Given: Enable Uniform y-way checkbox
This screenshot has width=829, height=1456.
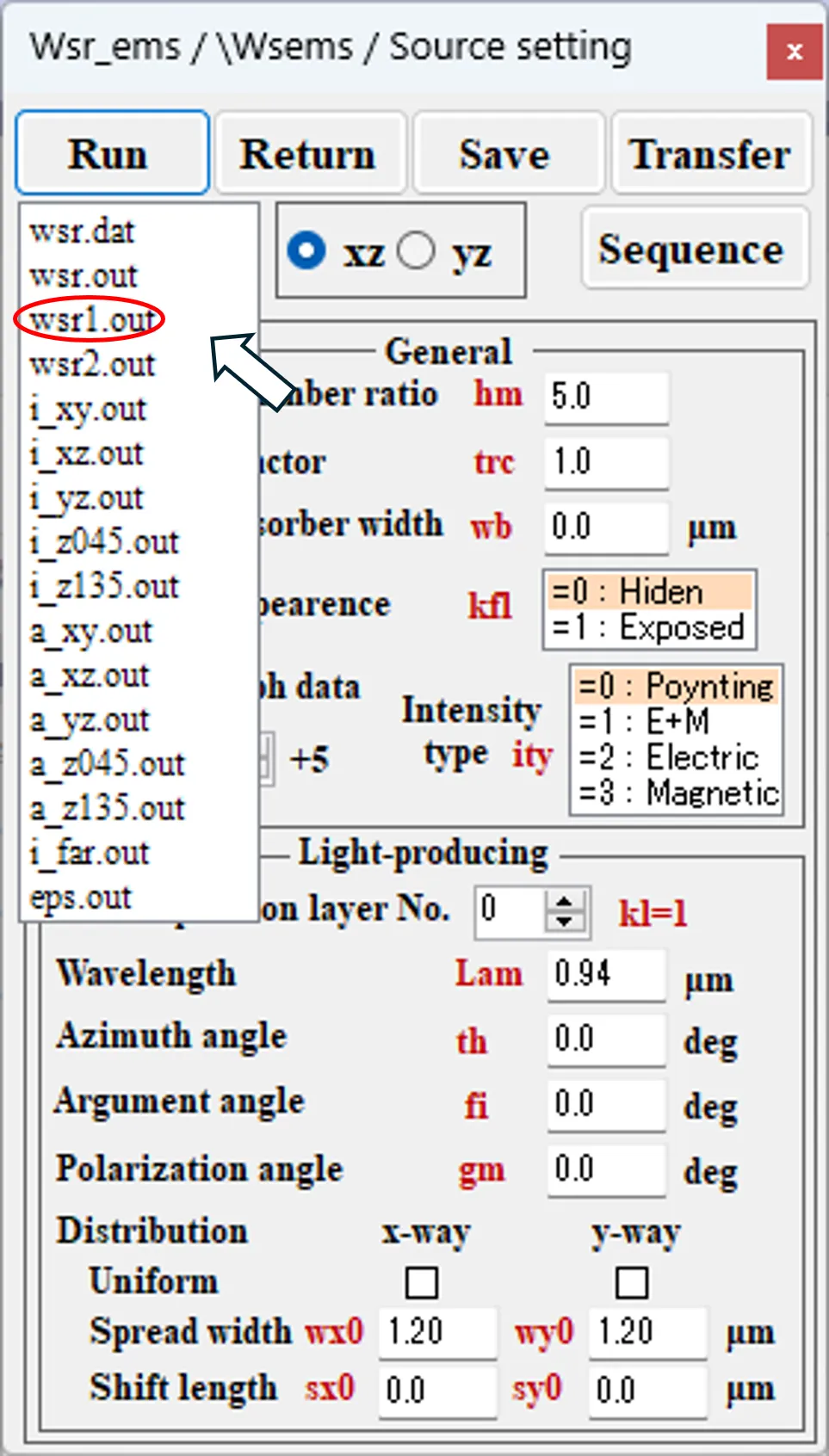Looking at the screenshot, I should coord(632,1282).
